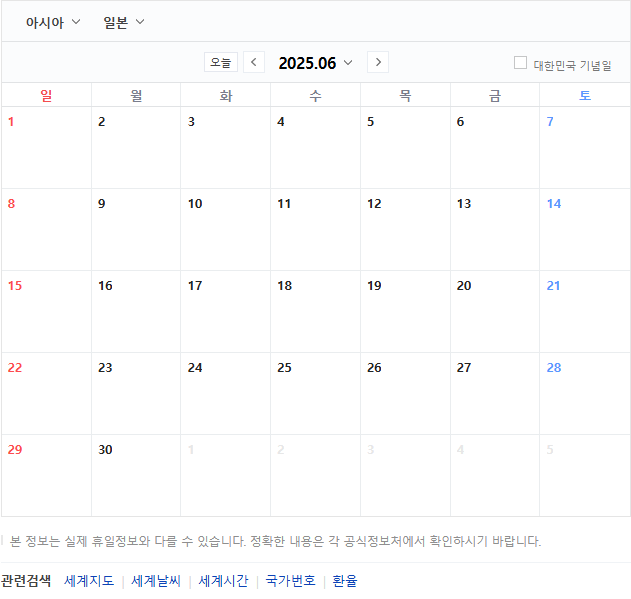Screen dimensions: 631x599
Task: Enable 대한민국 기념일 checkbox
Action: click(520, 63)
